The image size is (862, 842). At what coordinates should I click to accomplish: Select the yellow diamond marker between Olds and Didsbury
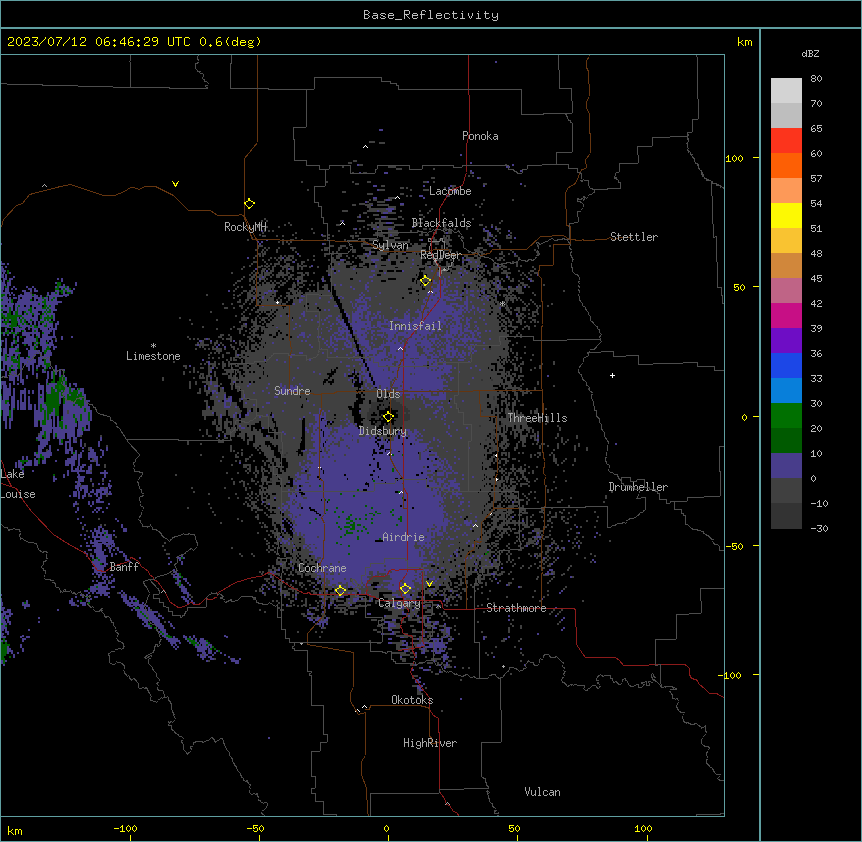(388, 417)
